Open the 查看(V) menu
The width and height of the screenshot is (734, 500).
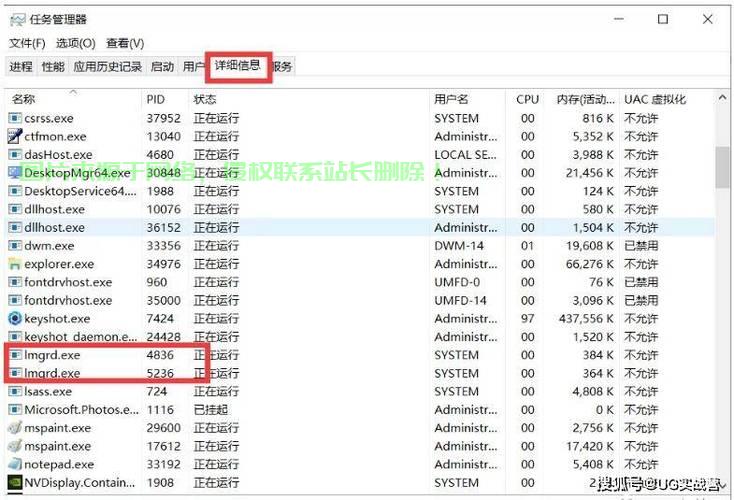click(x=125, y=44)
